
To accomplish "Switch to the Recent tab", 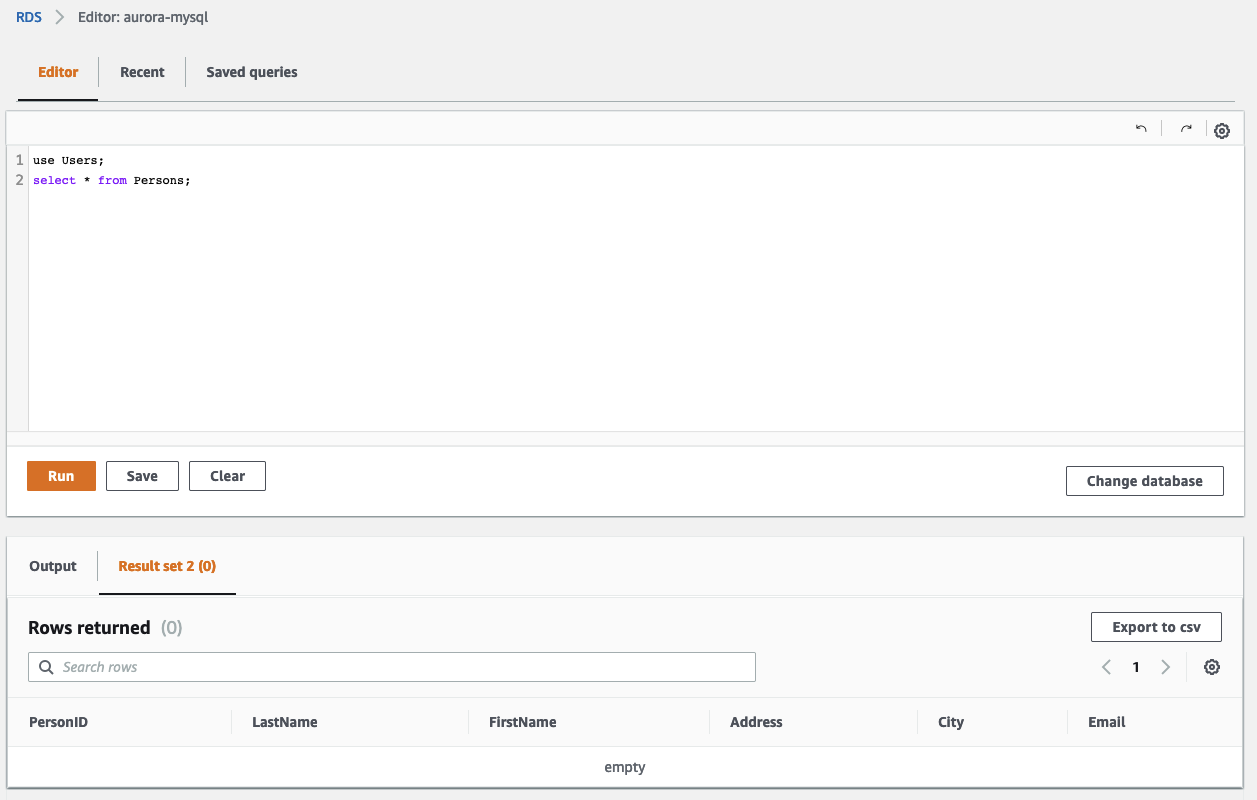I will pyautogui.click(x=142, y=72).
